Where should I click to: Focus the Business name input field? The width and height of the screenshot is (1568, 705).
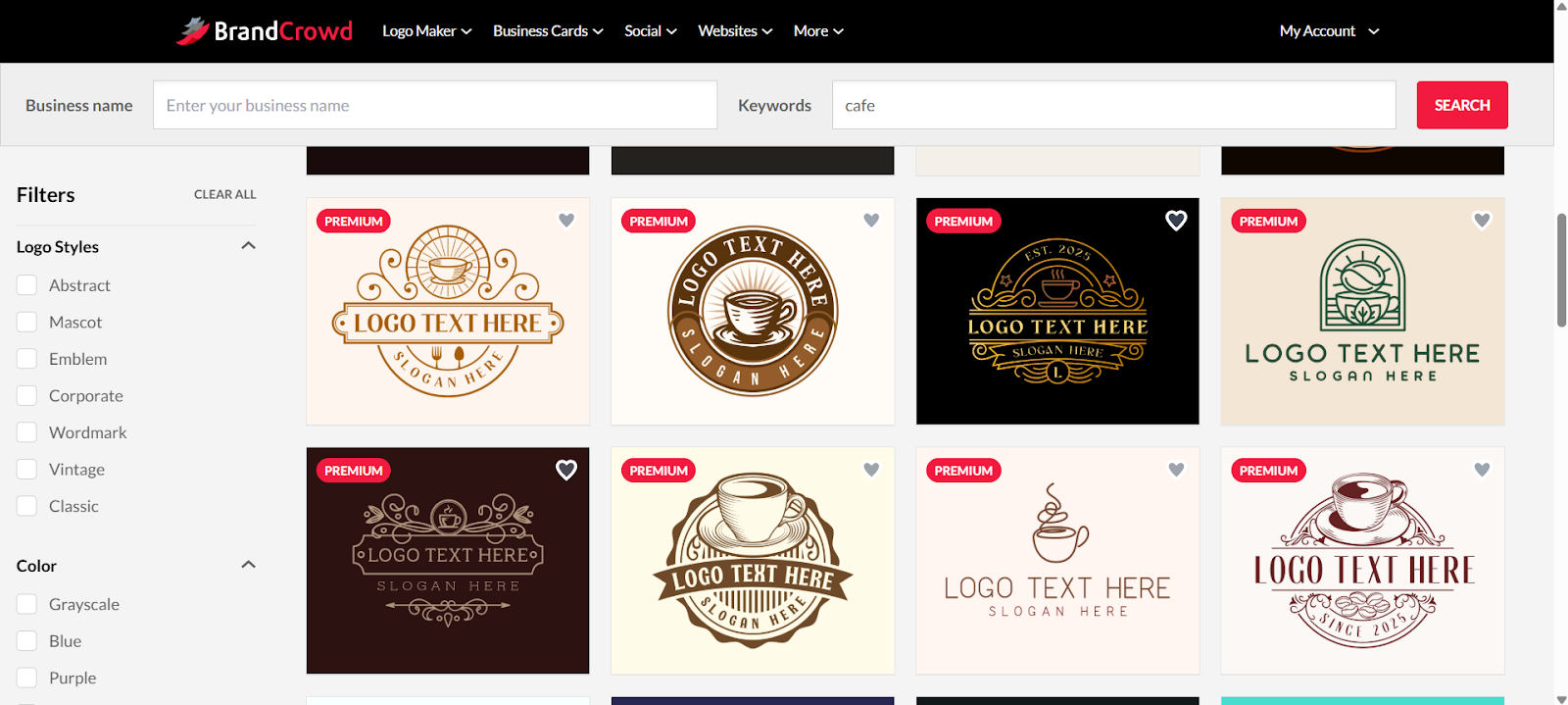tap(434, 105)
